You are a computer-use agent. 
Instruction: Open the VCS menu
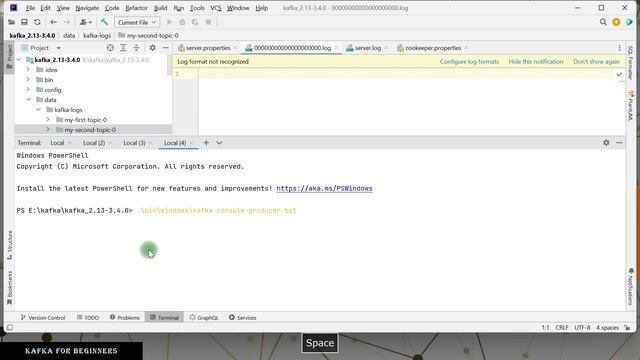point(216,8)
